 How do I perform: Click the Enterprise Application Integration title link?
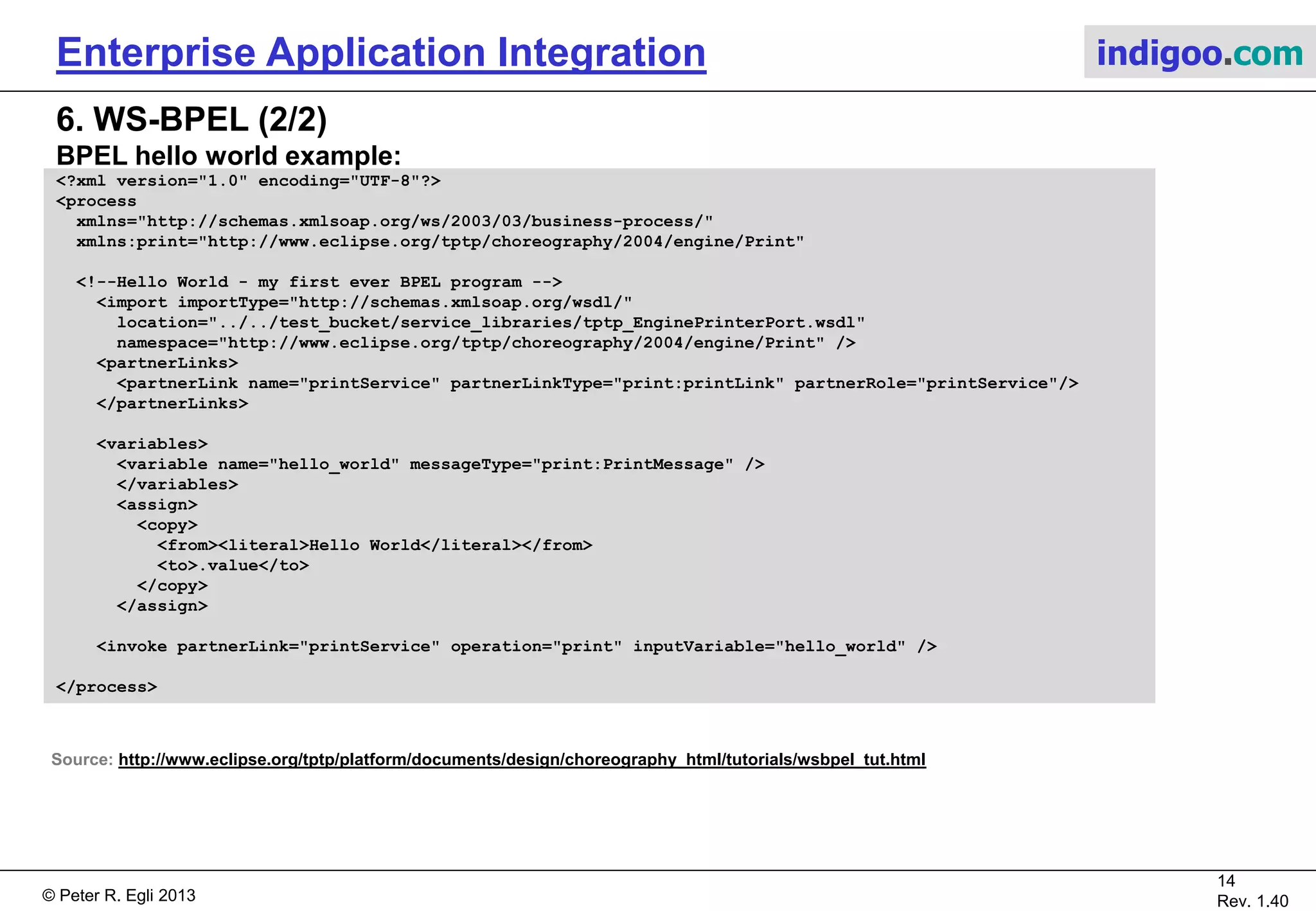(381, 53)
